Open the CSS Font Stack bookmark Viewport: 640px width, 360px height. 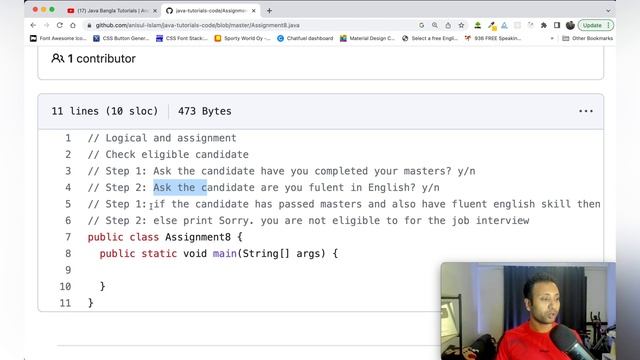182,38
